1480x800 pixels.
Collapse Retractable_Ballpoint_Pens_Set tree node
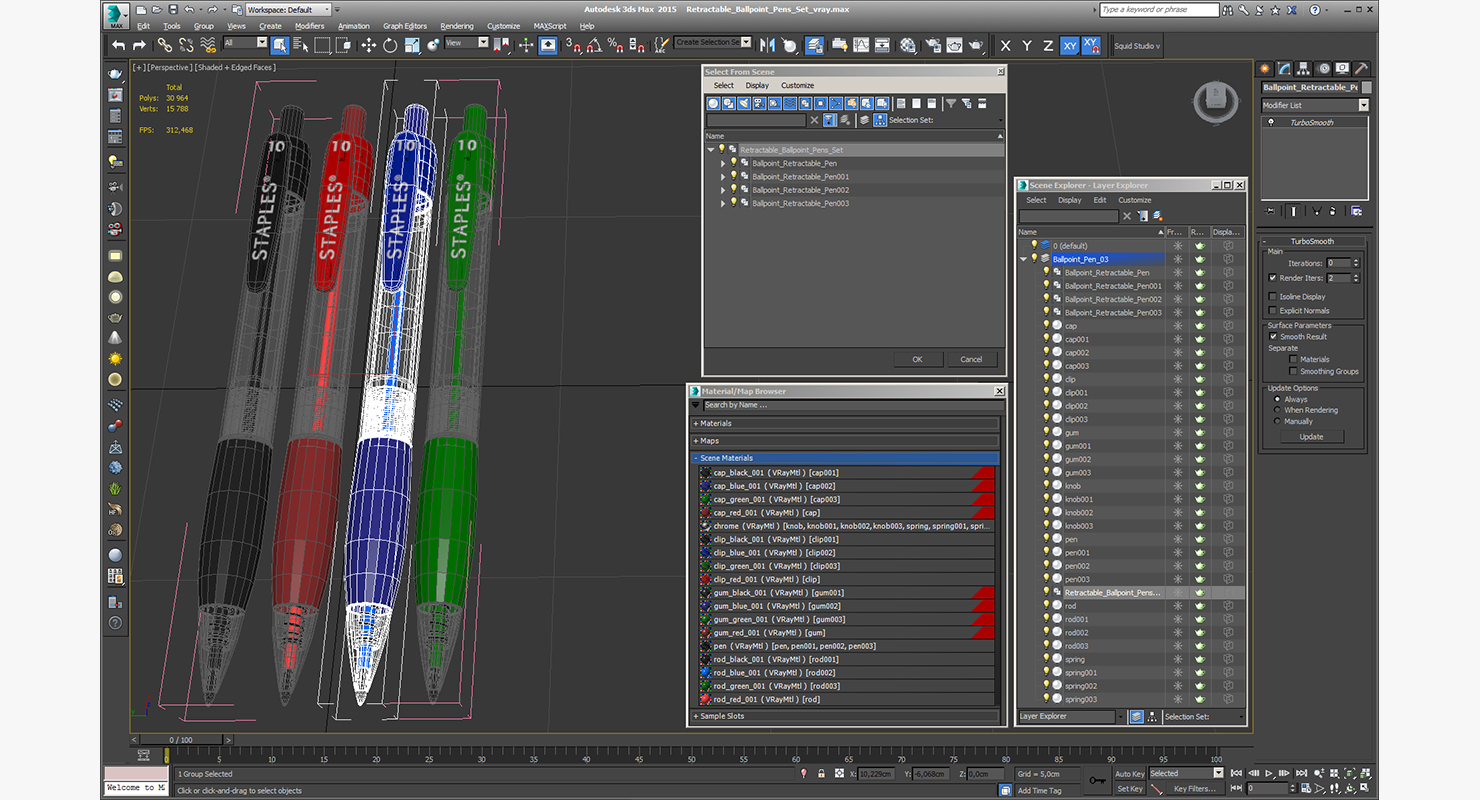point(711,150)
